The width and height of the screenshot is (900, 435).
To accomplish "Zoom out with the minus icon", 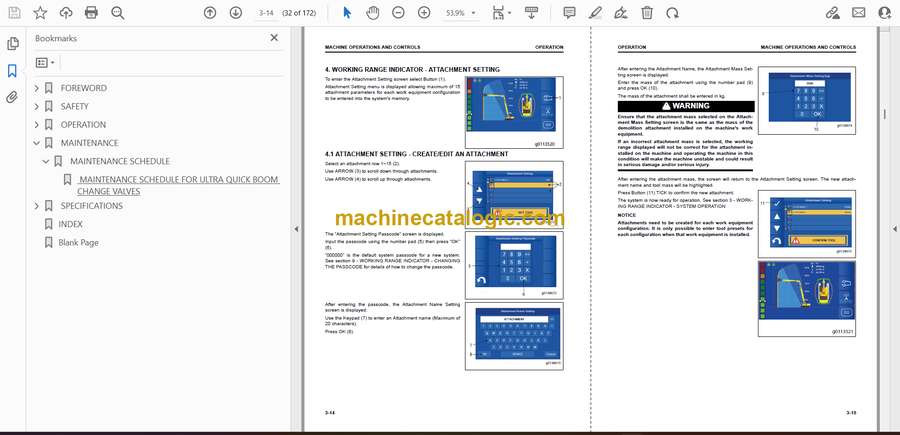I will 398,13.
